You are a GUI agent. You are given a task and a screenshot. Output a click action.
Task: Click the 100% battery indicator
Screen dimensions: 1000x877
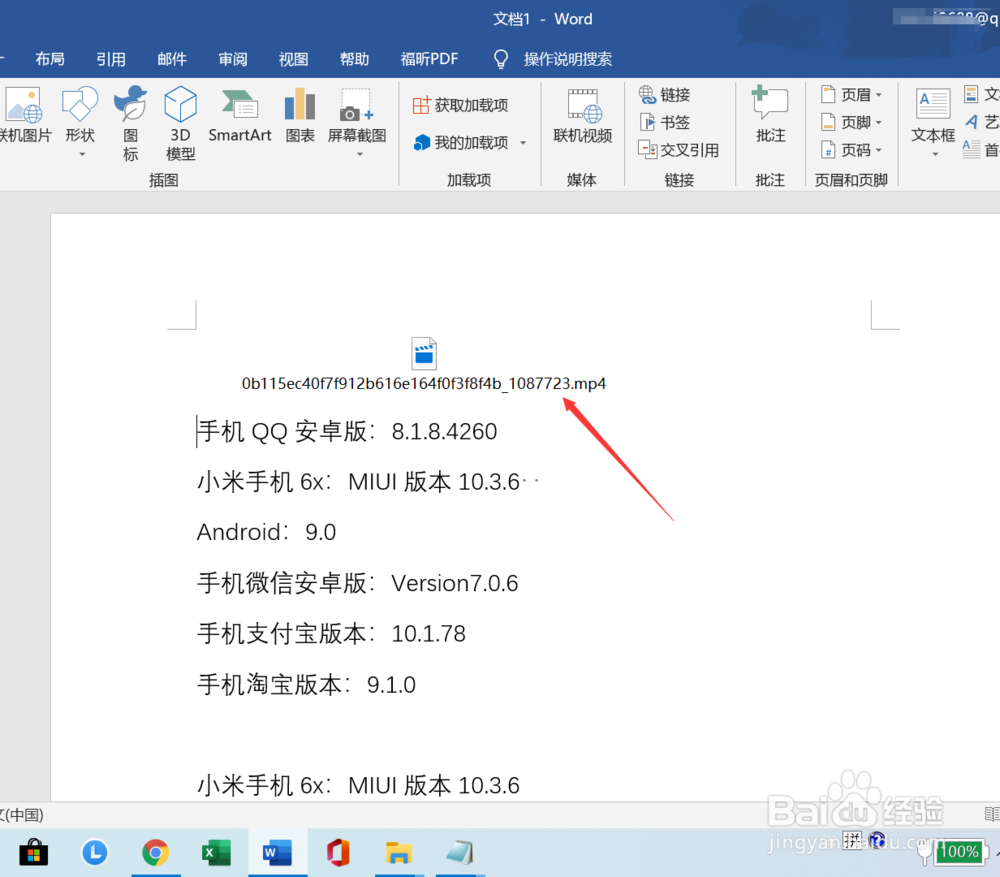click(x=959, y=851)
